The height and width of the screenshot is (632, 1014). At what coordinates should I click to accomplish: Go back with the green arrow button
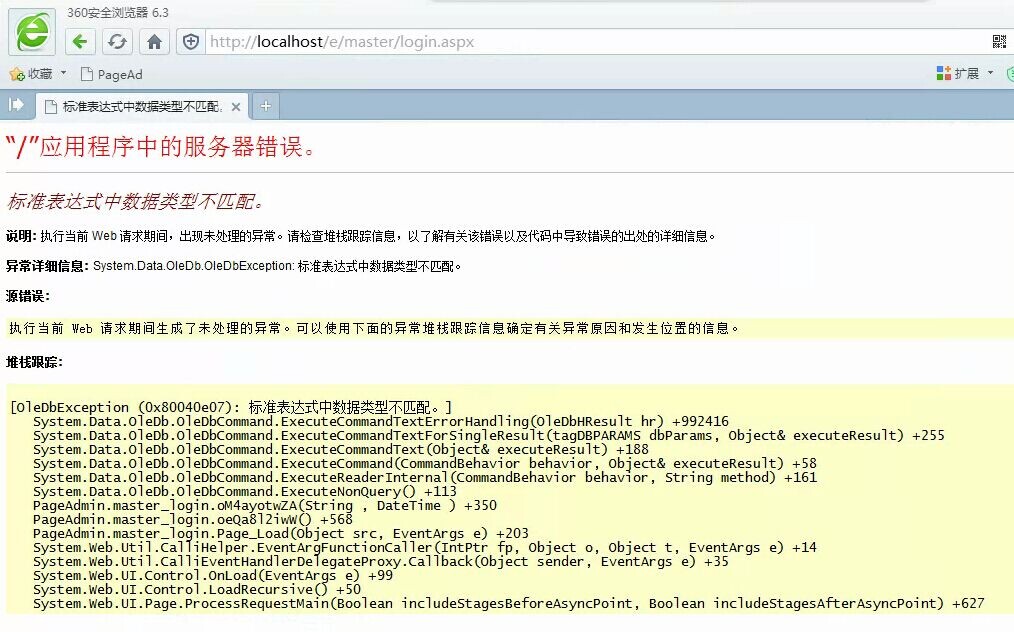tap(81, 42)
